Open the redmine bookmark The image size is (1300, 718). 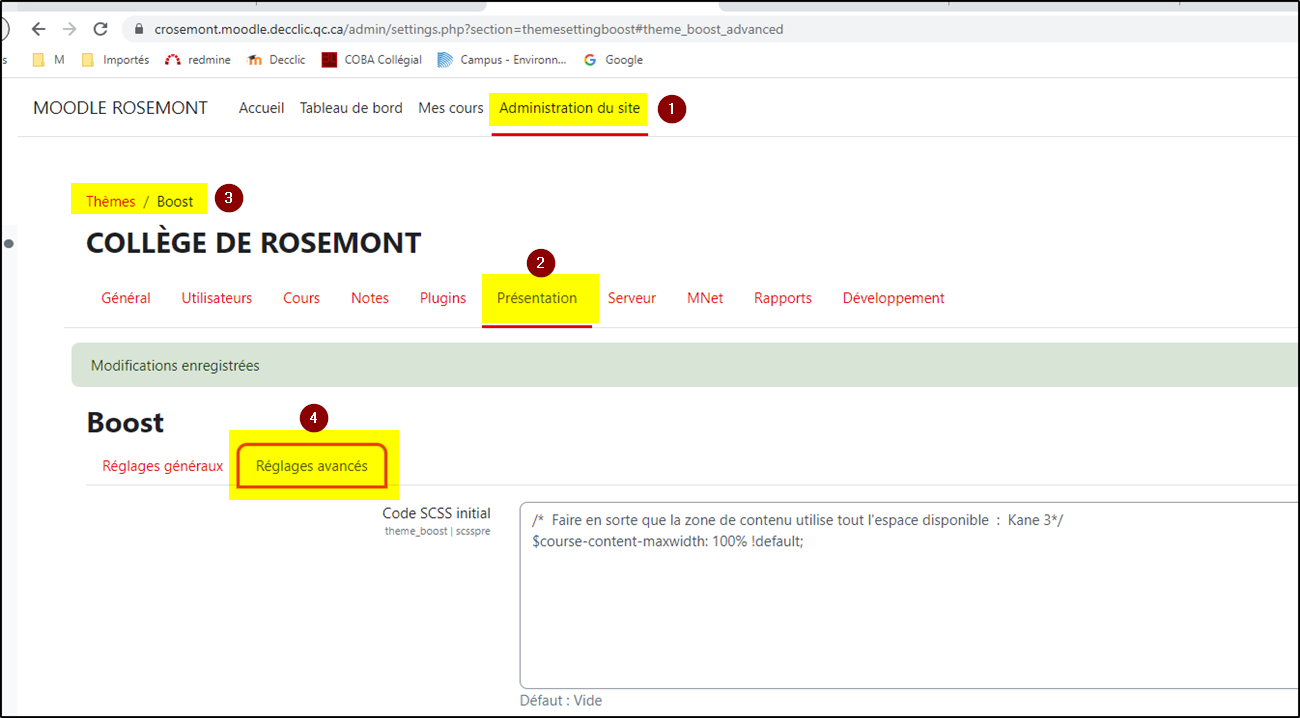click(198, 60)
